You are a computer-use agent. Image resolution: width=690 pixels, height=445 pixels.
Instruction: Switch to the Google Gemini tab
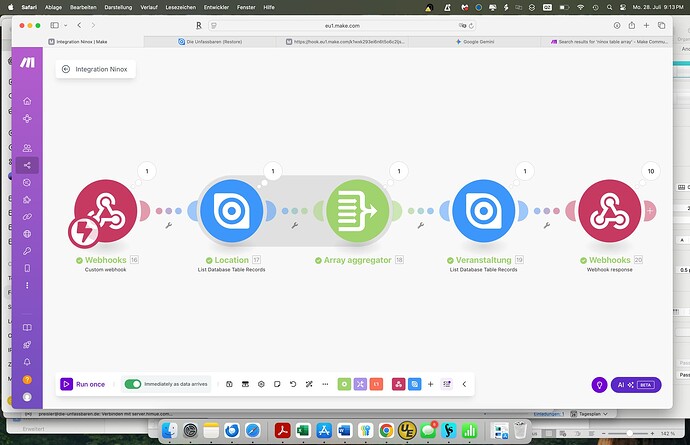(474, 42)
